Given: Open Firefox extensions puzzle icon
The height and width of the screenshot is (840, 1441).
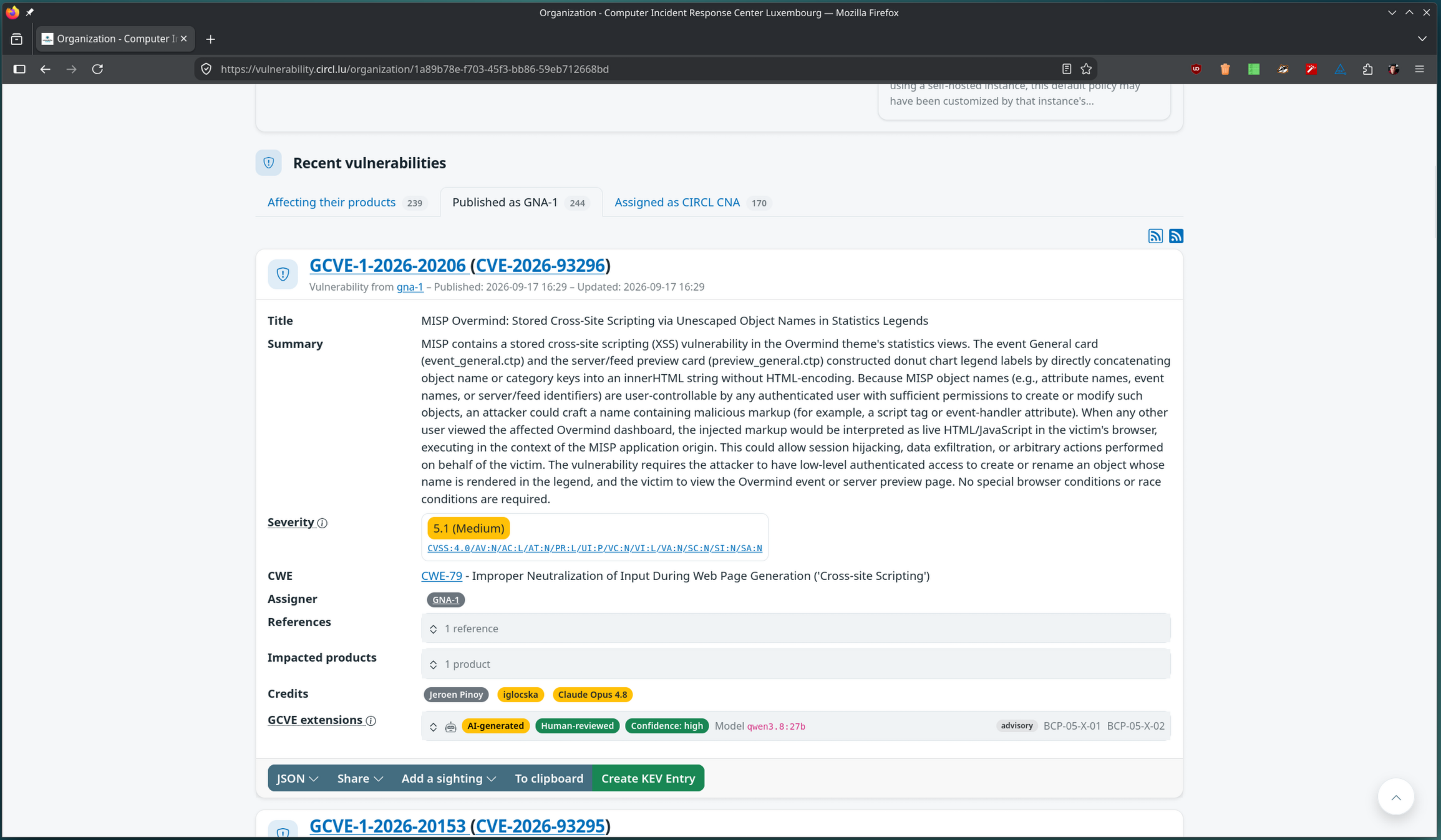Looking at the screenshot, I should pyautogui.click(x=1367, y=69).
